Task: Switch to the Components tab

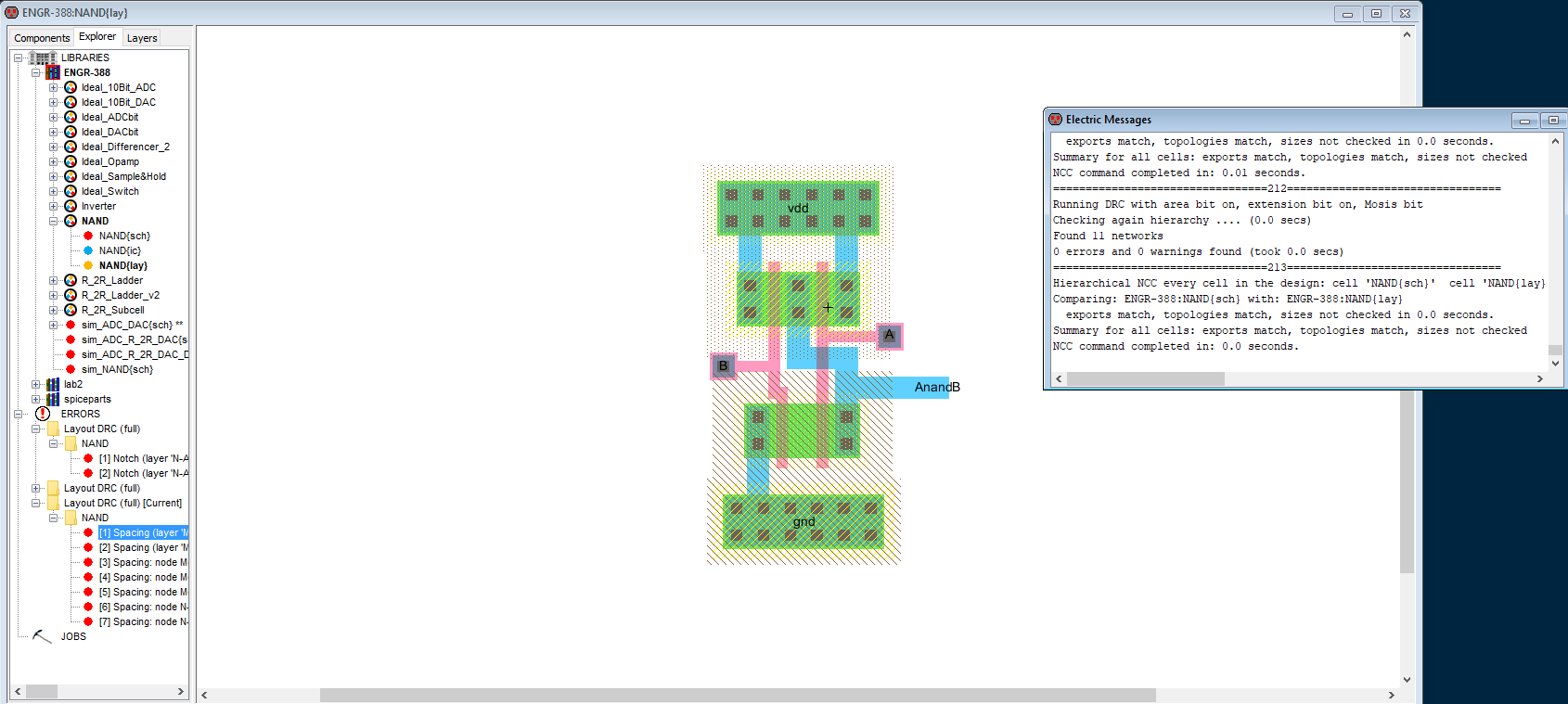Action: [x=42, y=38]
